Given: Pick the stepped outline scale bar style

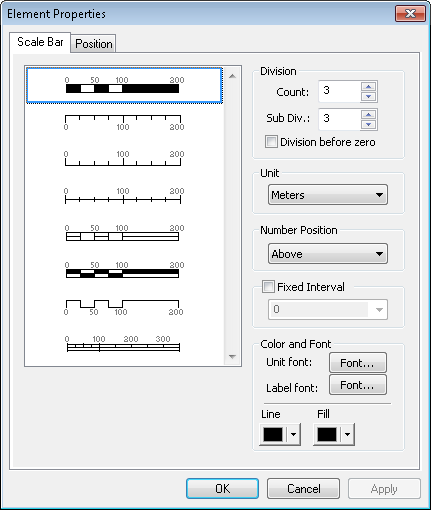Looking at the screenshot, I should click(123, 307).
